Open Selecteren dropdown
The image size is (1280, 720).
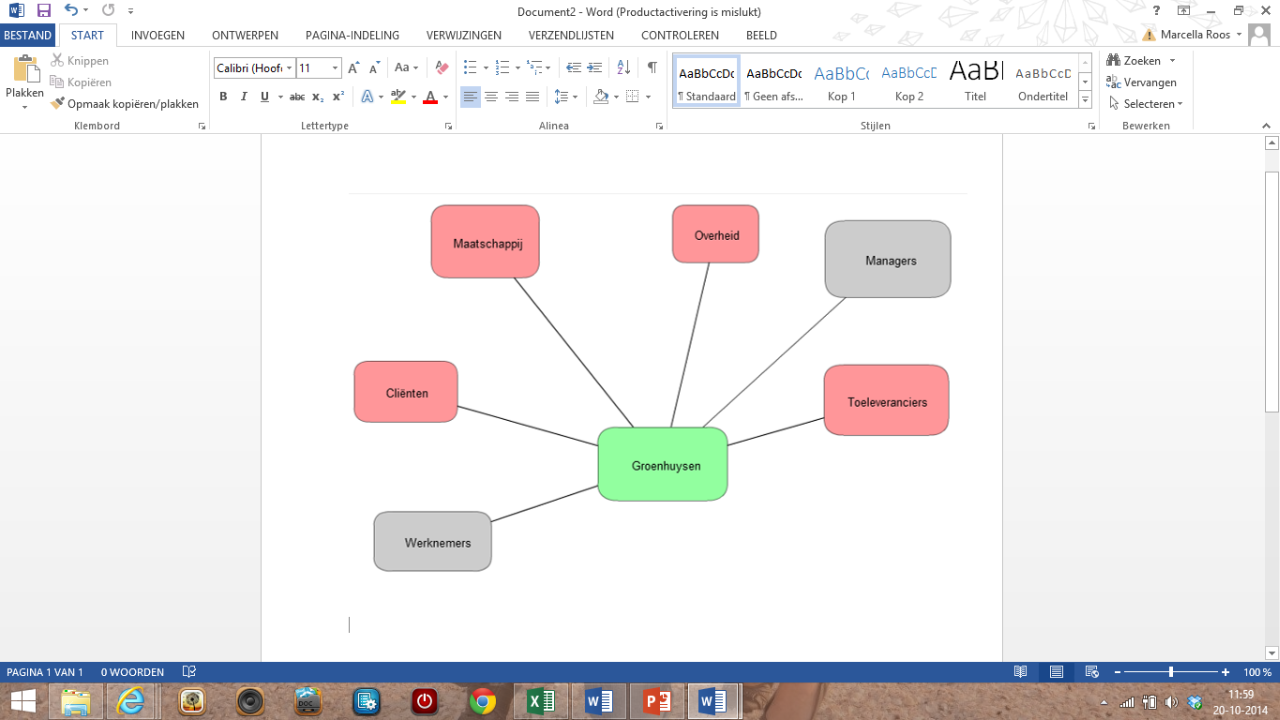(x=1146, y=103)
